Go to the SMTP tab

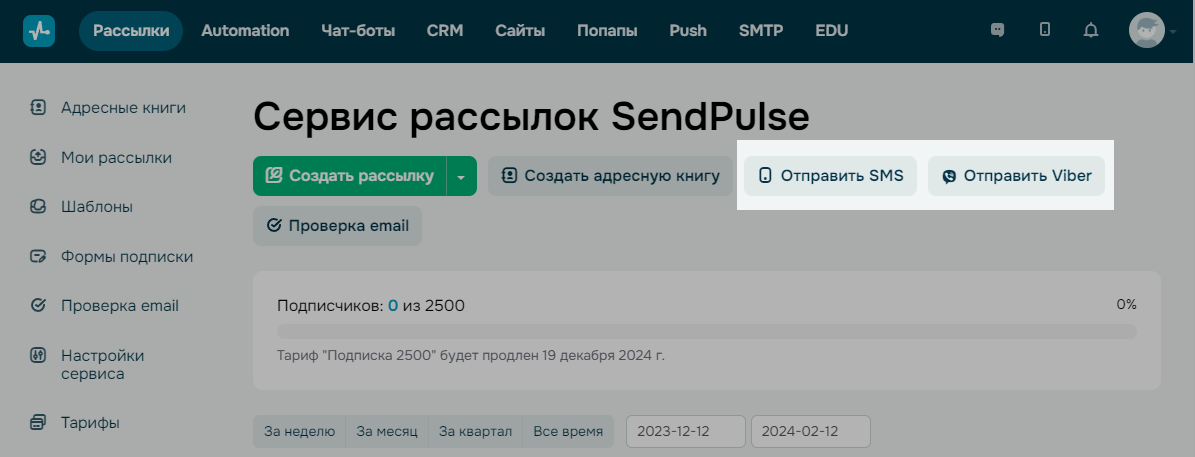coord(761,31)
